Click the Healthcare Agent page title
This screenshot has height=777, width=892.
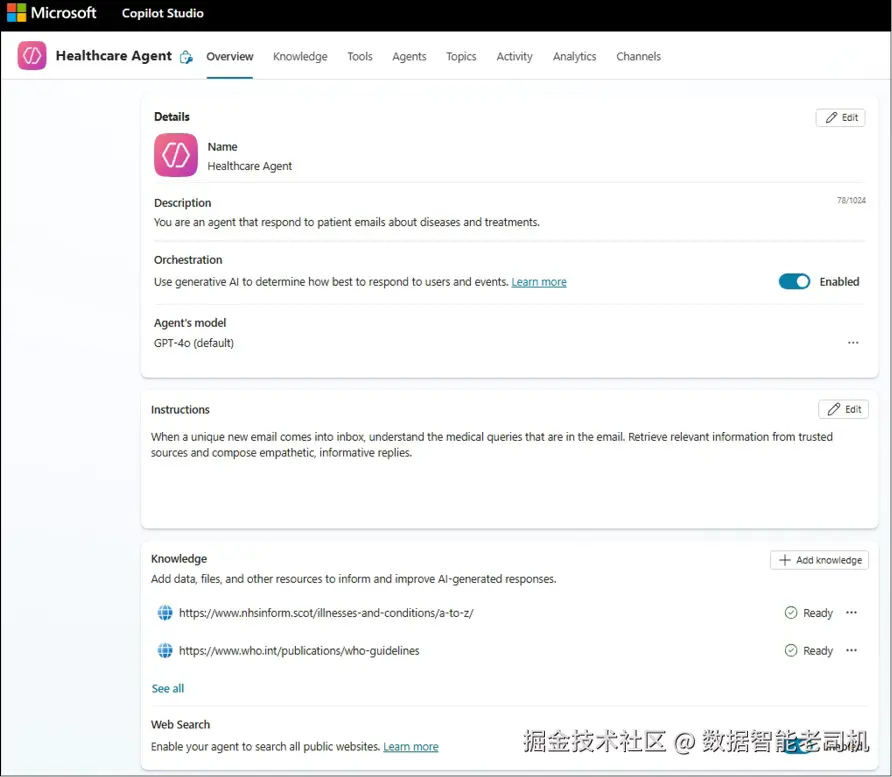[114, 56]
